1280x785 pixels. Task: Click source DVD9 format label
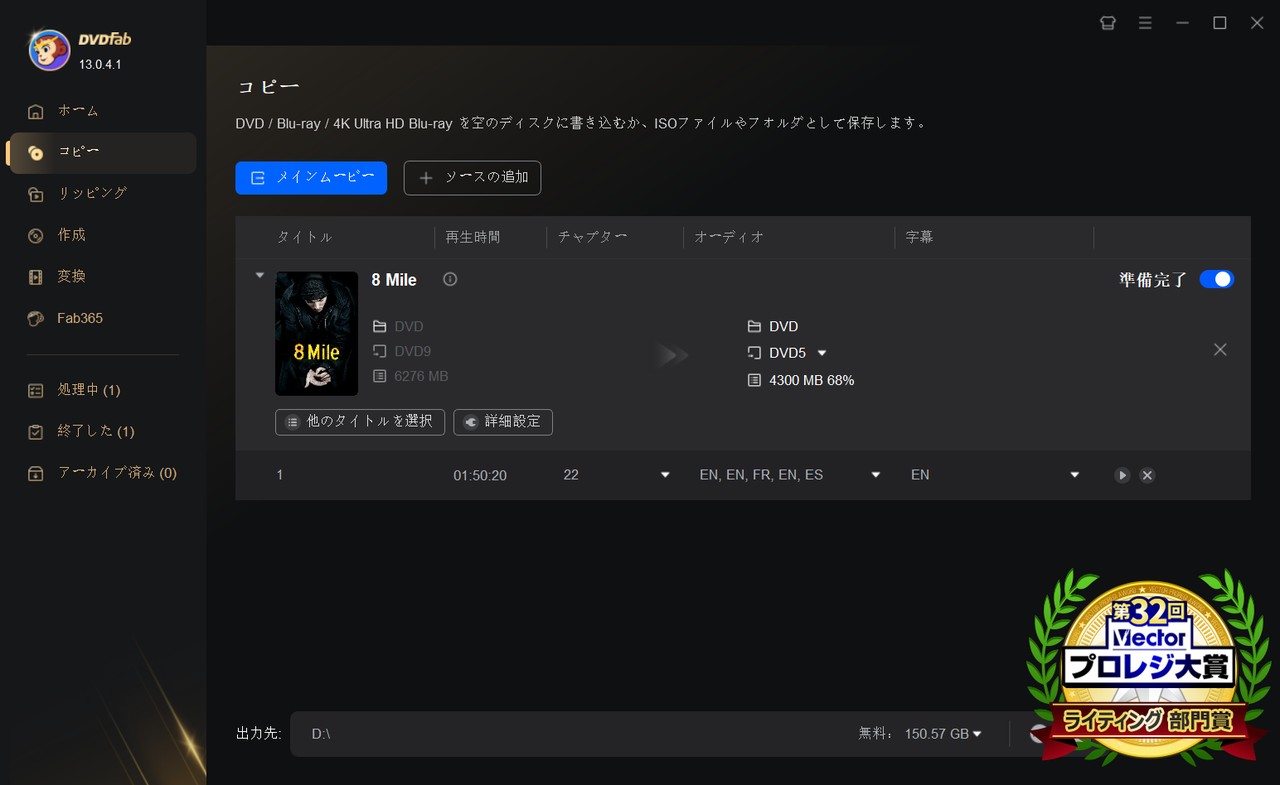point(413,351)
